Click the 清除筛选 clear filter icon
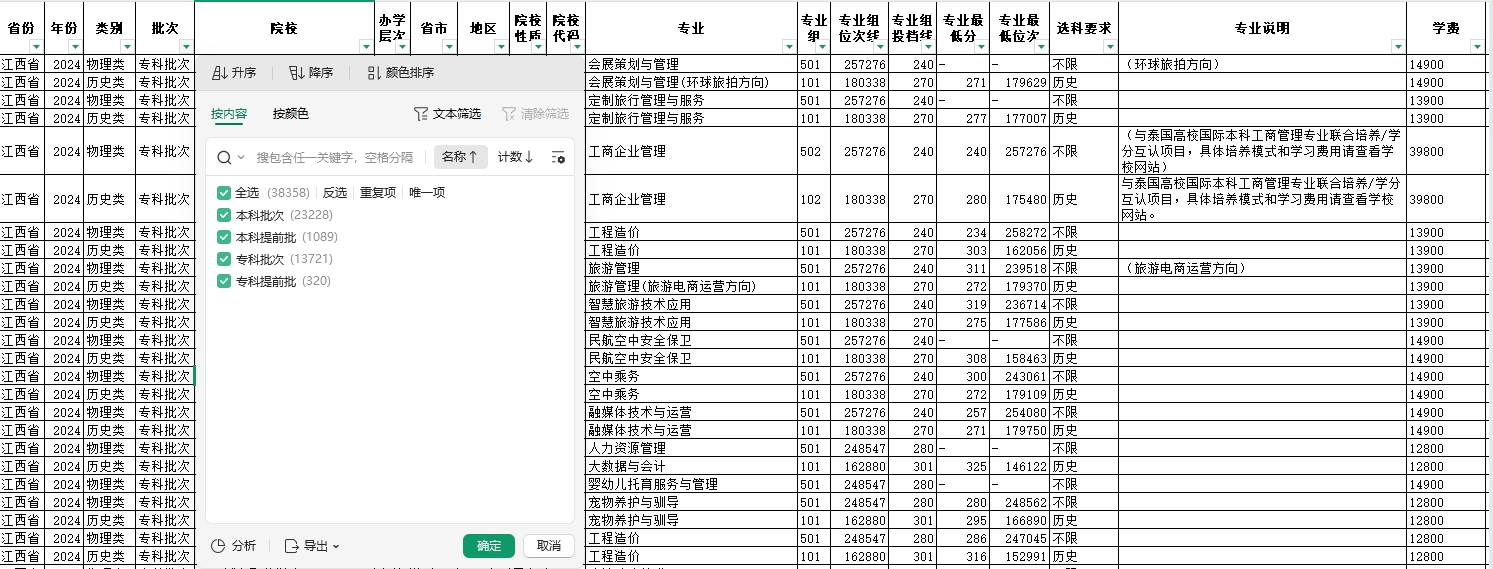Screen dimensions: 1493x569 (x=509, y=114)
